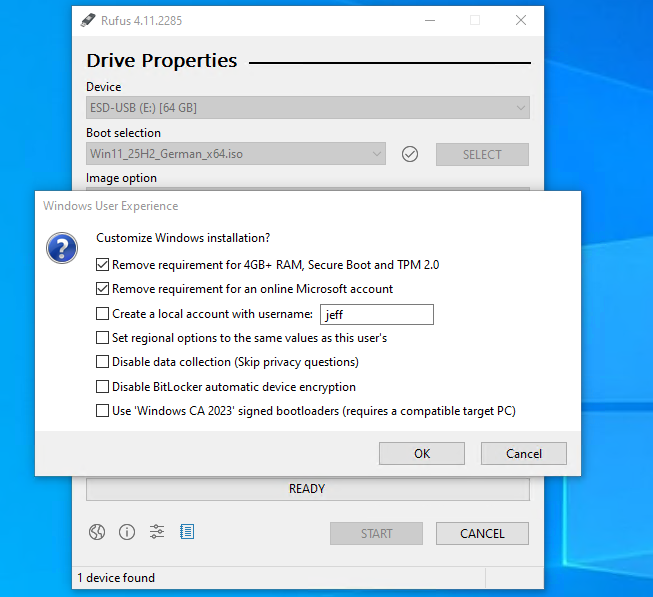Viewport: 653px width, 597px height.
Task: Click the globe language icon in Rufus
Action: point(97,532)
